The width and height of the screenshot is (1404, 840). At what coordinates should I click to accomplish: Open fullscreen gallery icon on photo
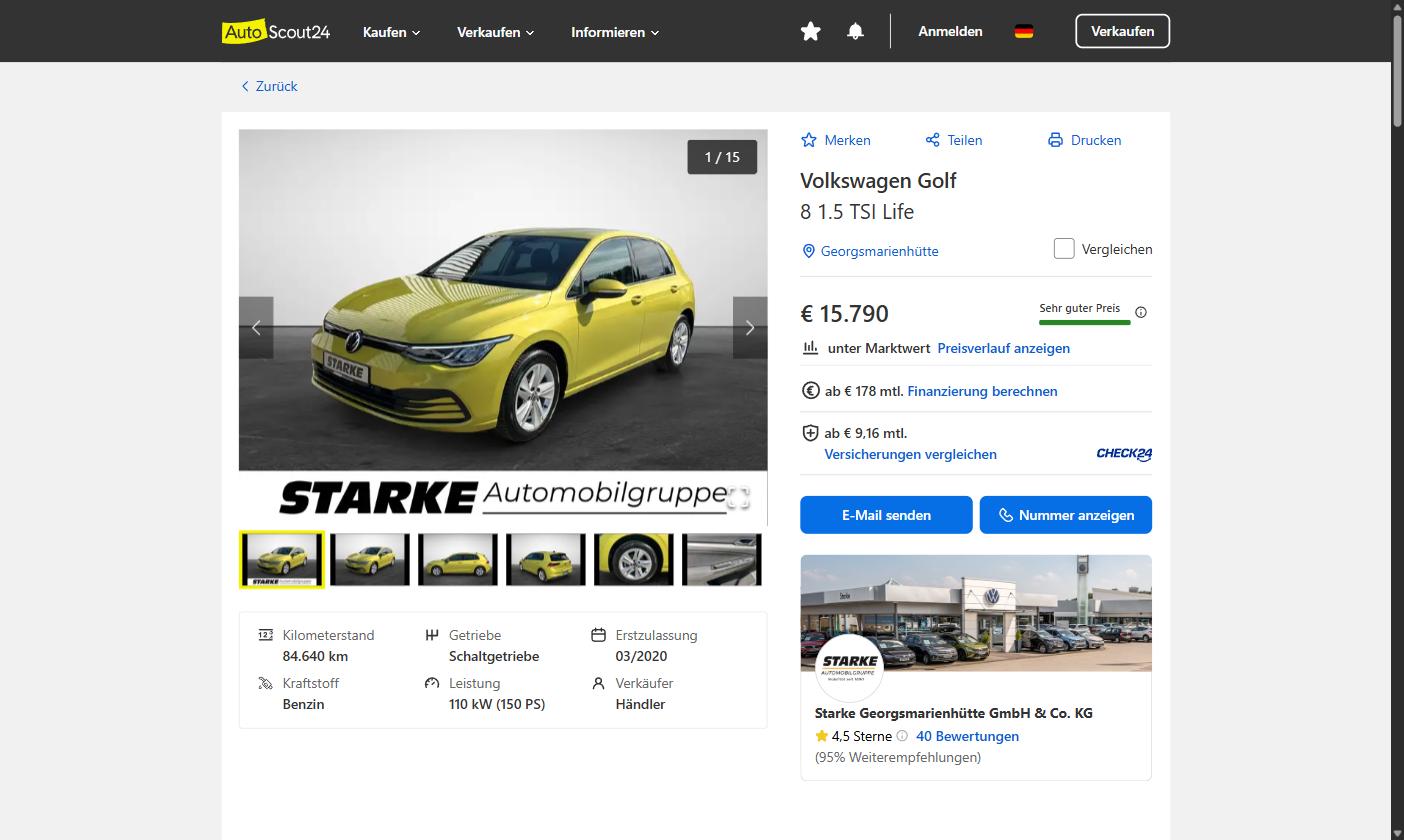tap(738, 498)
